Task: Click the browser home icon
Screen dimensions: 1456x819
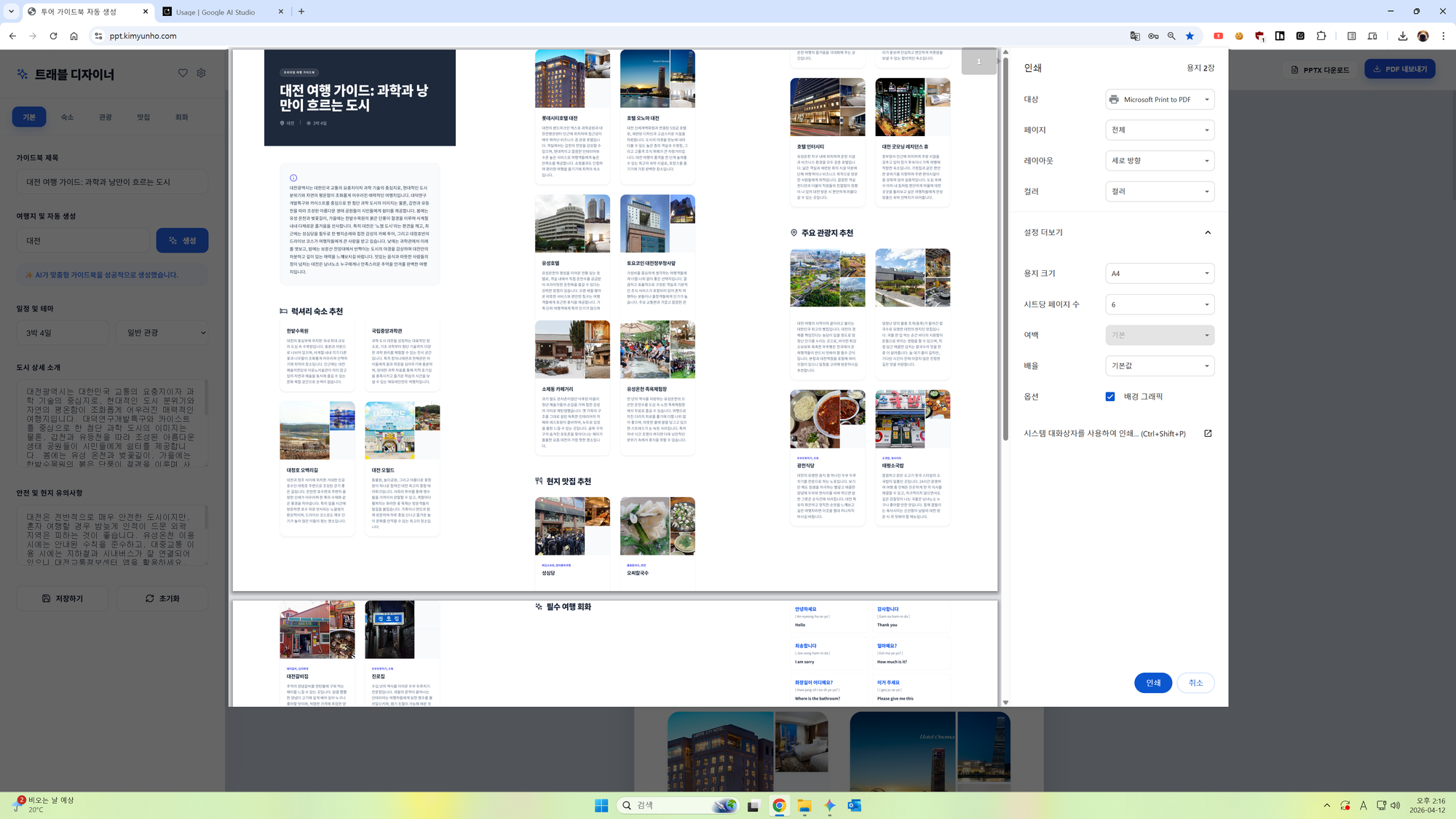Action: (x=74, y=36)
